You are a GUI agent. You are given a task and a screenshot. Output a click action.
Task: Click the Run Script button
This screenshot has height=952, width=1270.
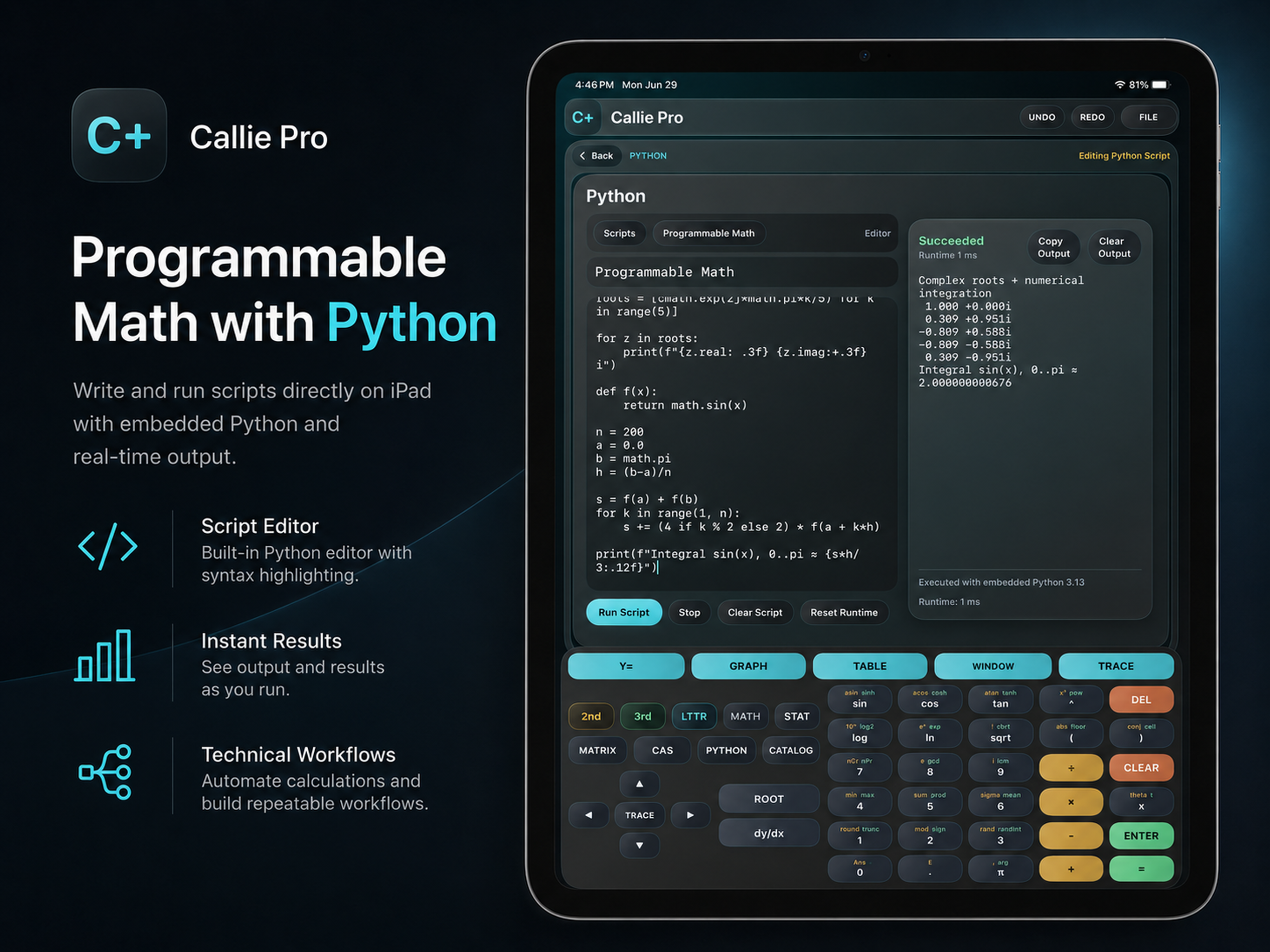[x=623, y=612]
